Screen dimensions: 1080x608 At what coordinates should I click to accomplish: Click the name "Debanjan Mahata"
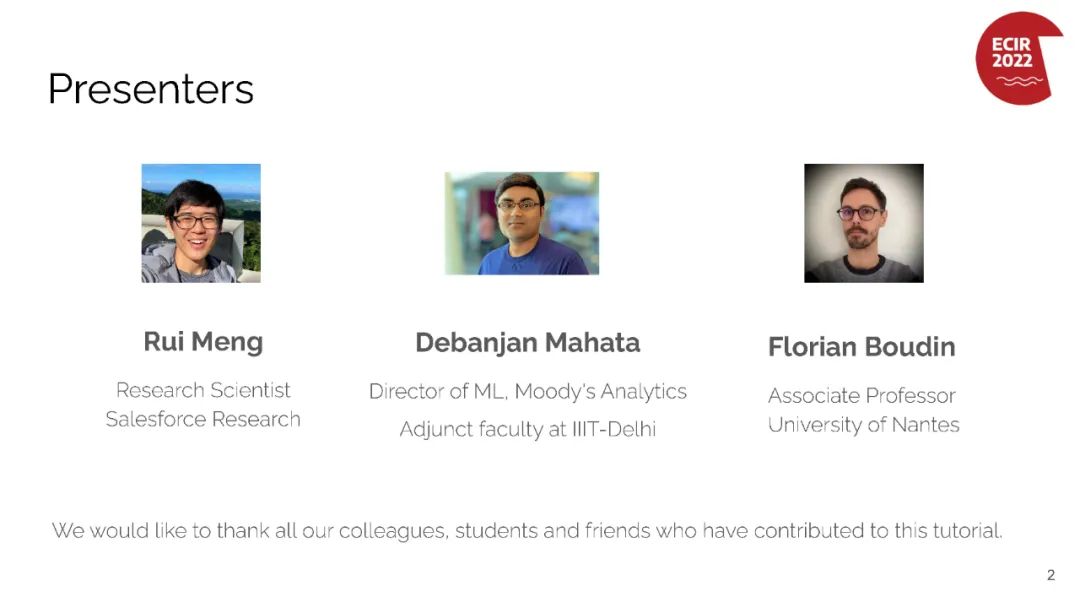[527, 342]
